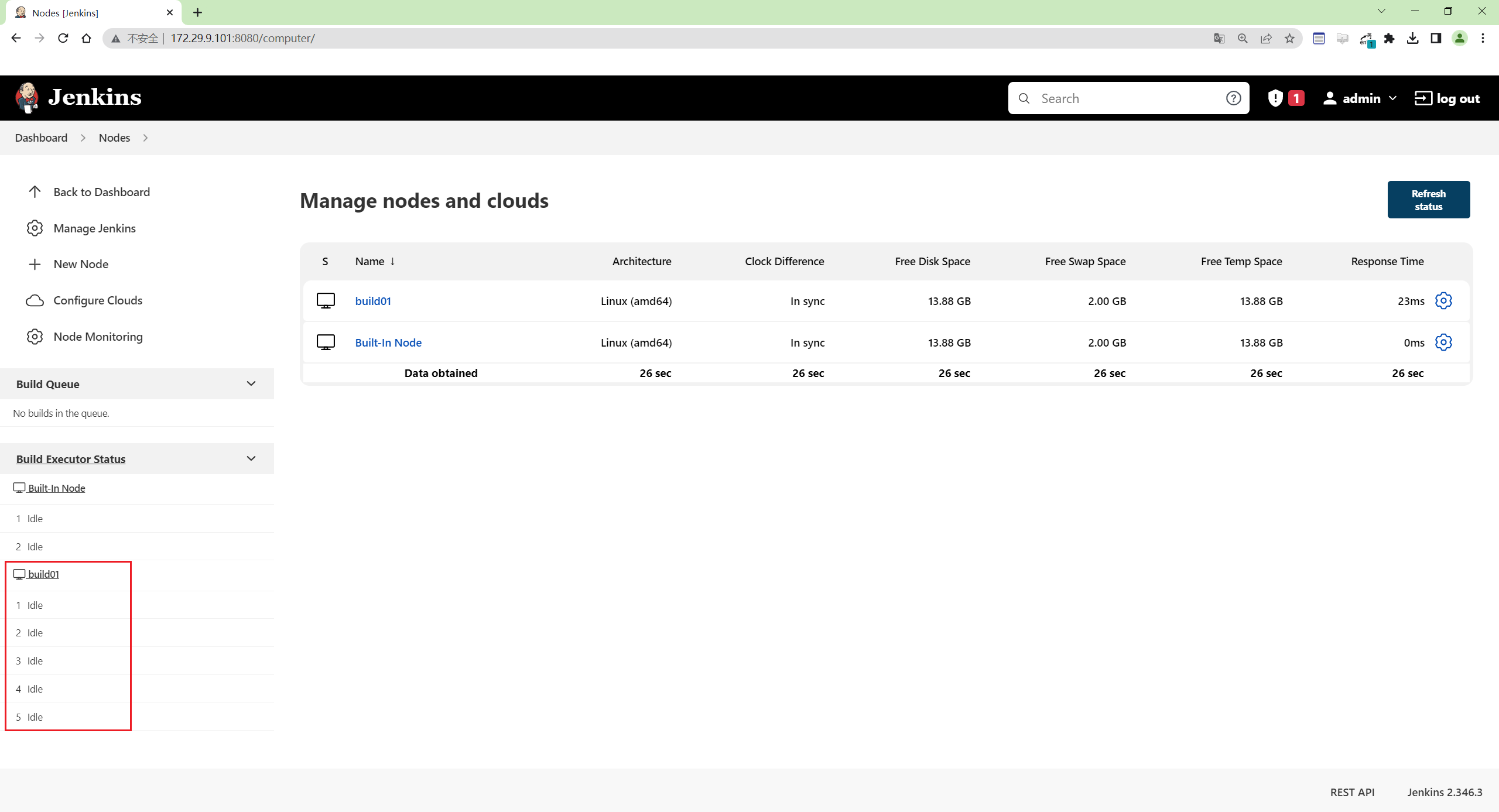
Task: Close the Nodes [Jenkins] tab
Action: (170, 12)
